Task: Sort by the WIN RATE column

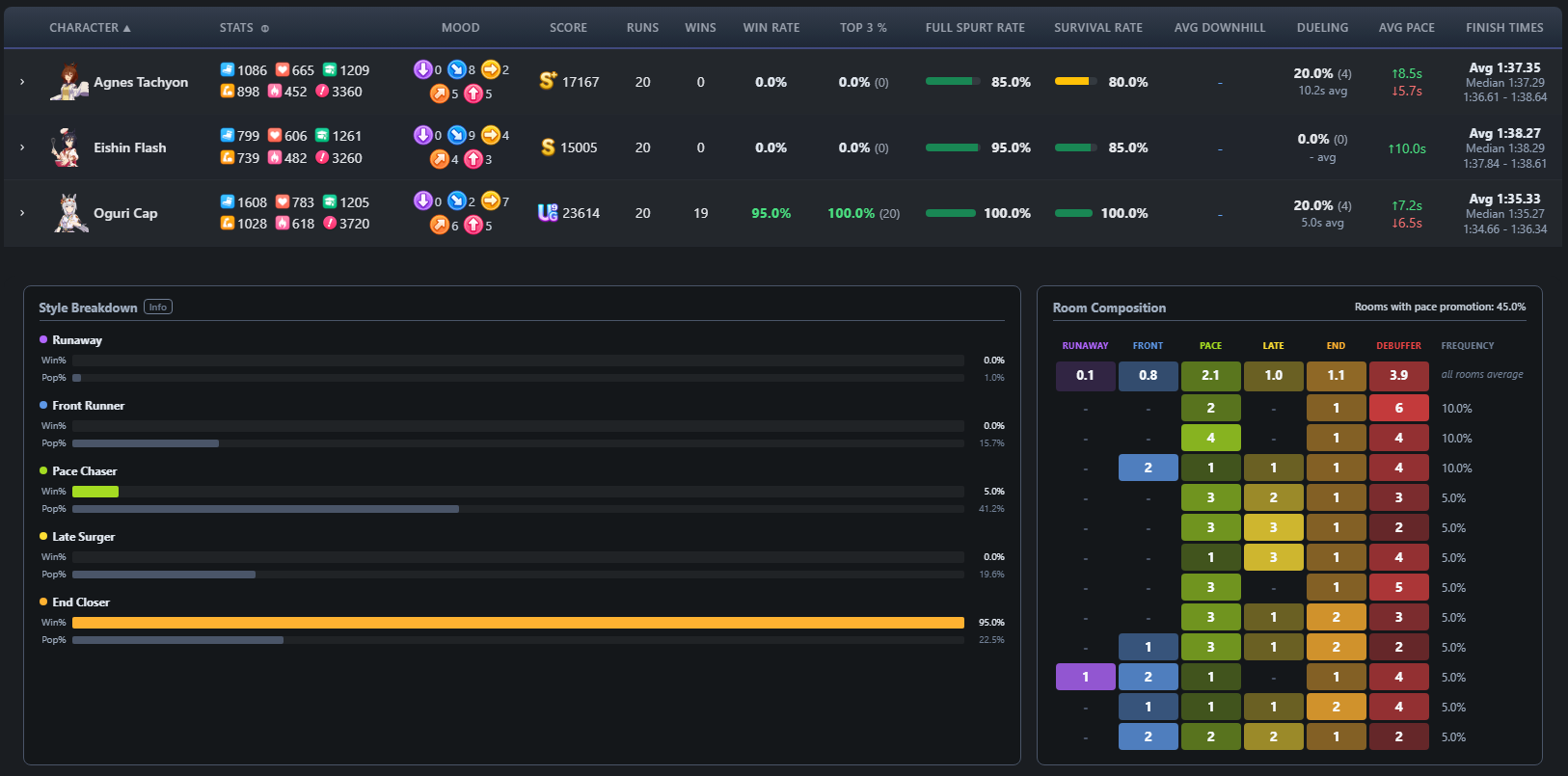Action: point(771,28)
